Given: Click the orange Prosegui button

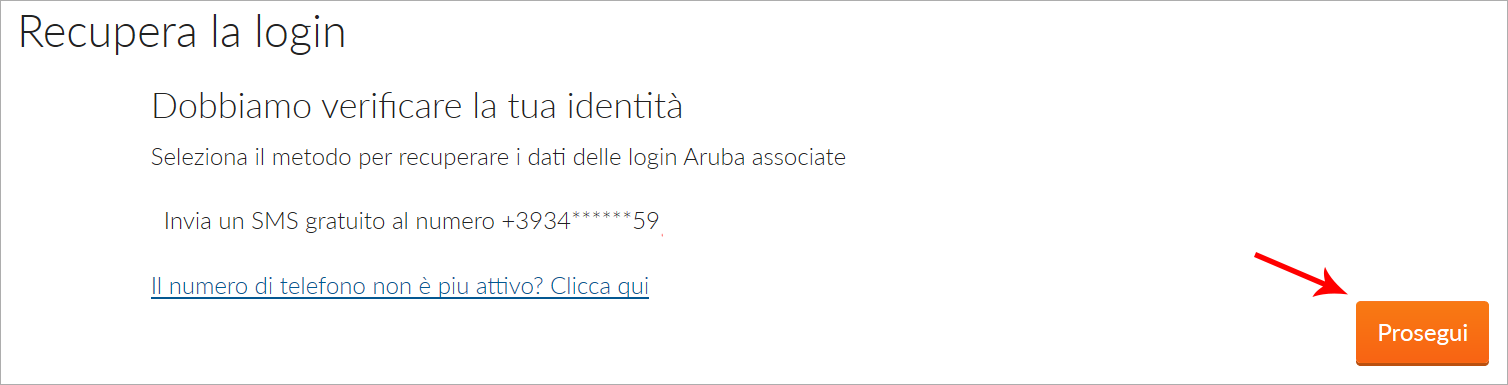Looking at the screenshot, I should tap(1422, 332).
